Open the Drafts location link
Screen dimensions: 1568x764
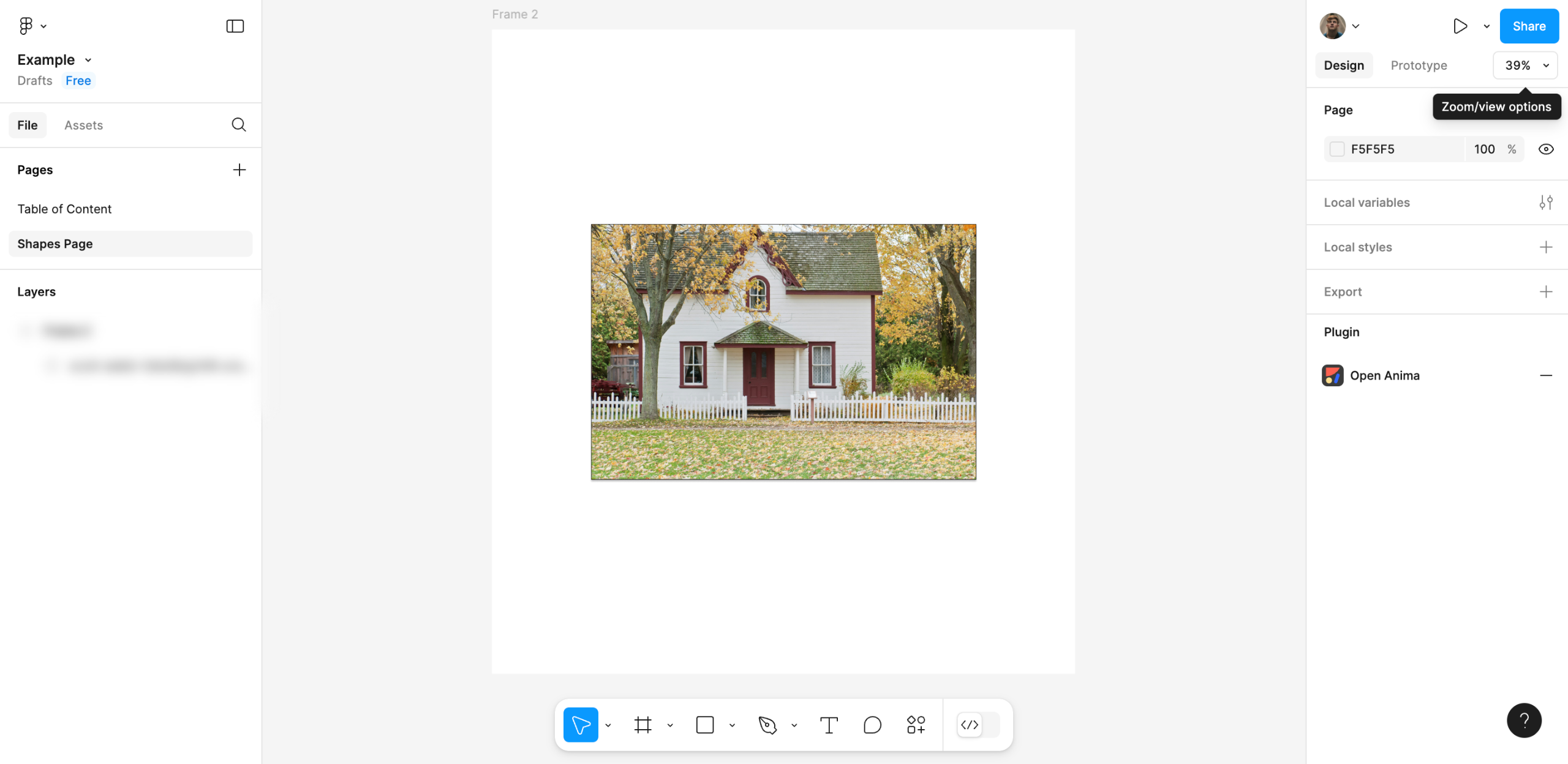click(35, 81)
